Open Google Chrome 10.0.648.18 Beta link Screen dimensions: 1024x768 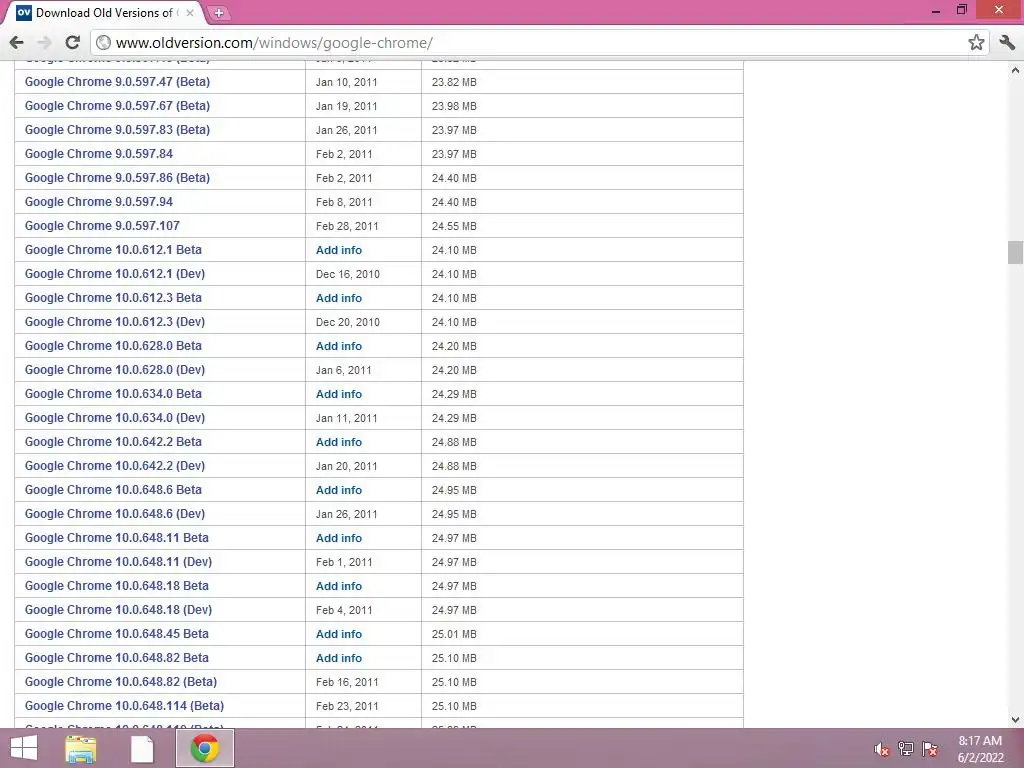click(117, 586)
